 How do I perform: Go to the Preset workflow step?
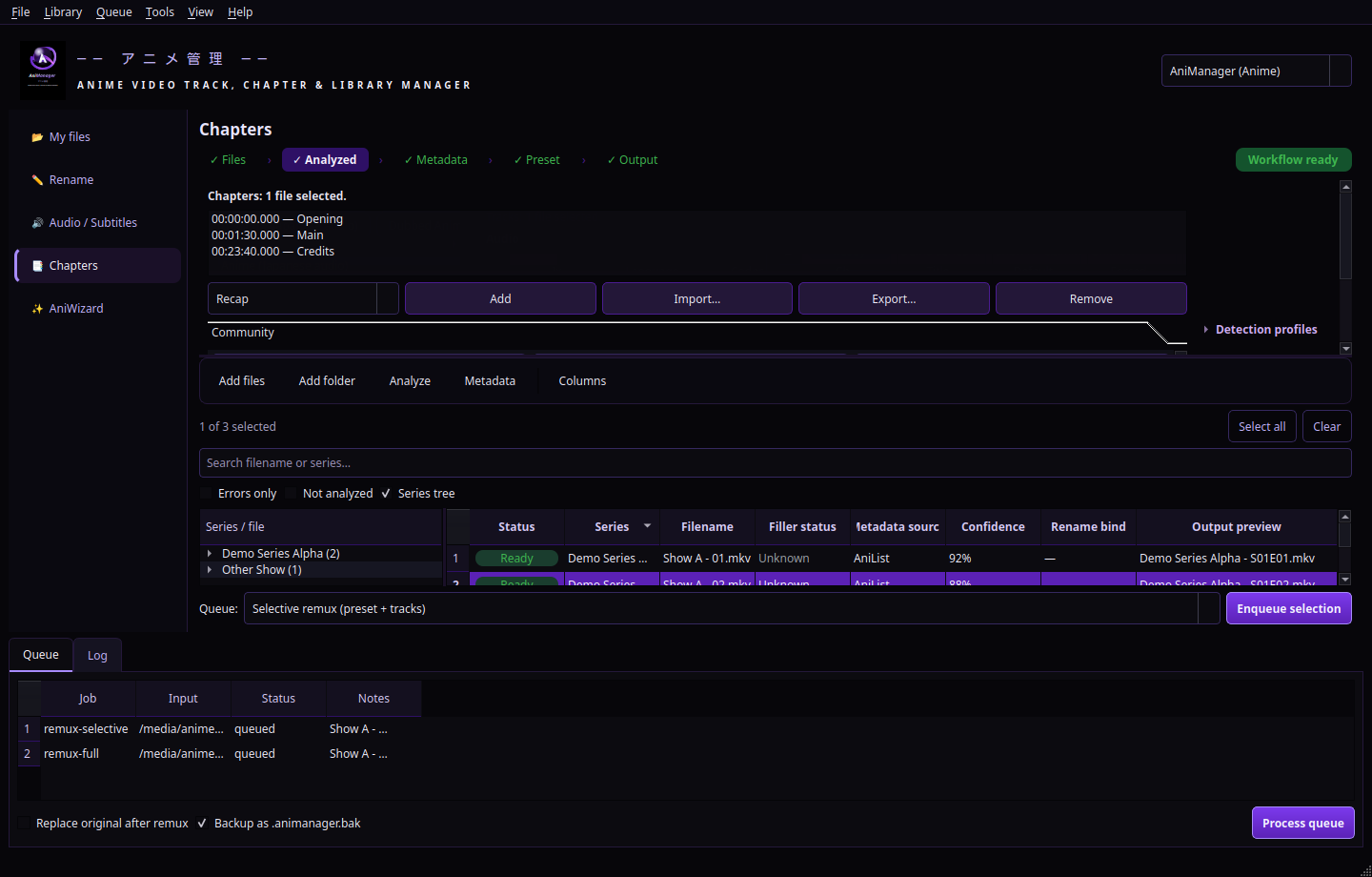[x=536, y=160]
